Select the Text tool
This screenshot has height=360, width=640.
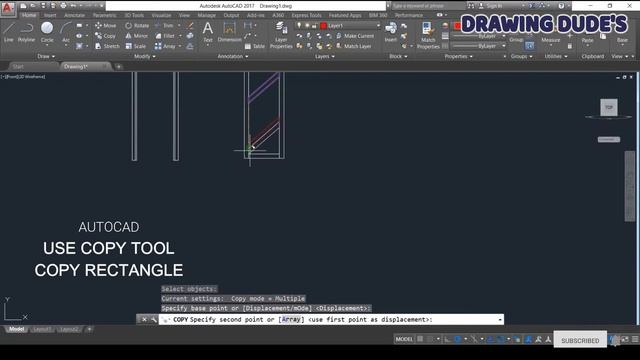click(208, 32)
